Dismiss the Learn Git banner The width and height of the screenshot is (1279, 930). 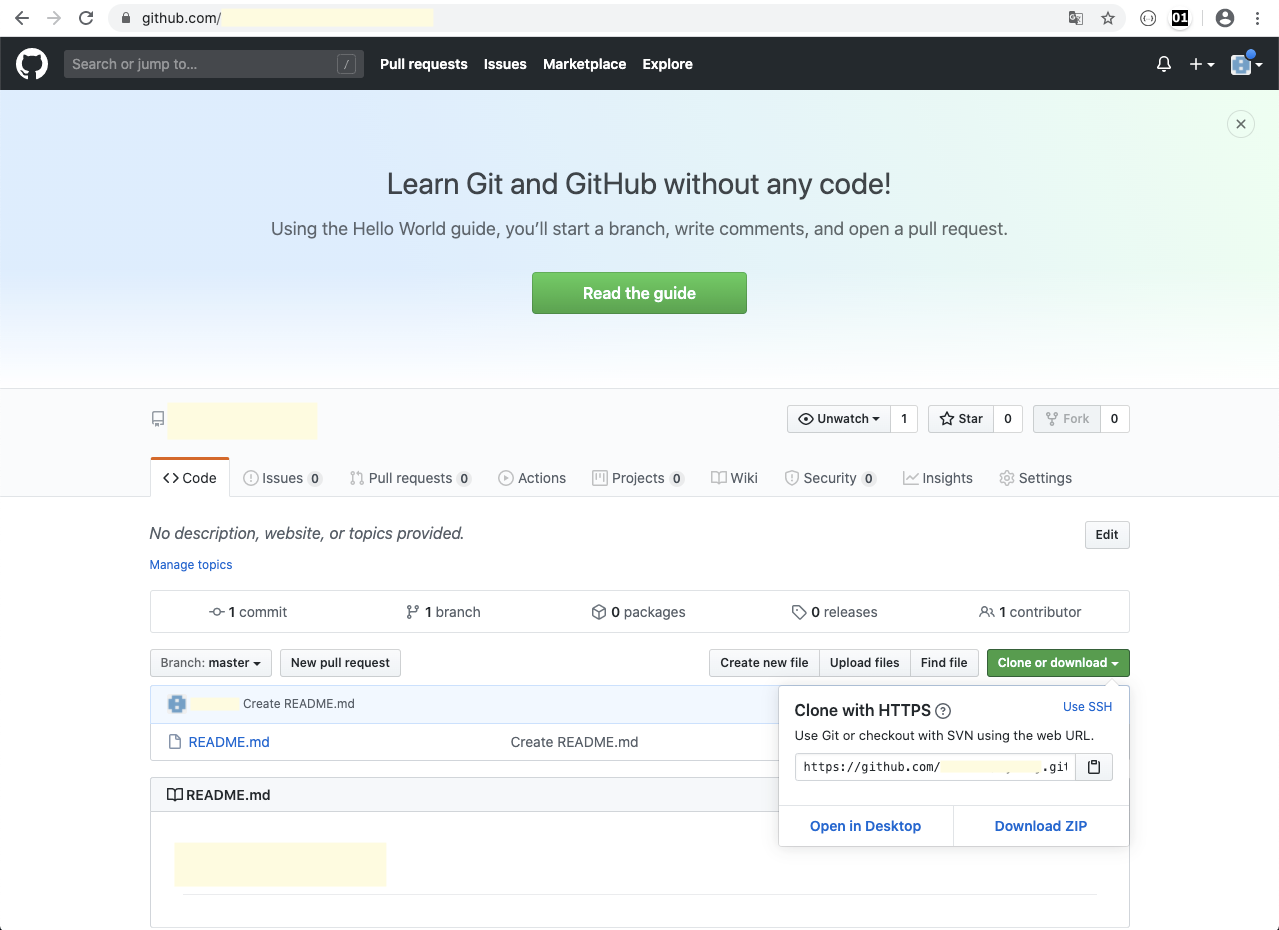(1240, 124)
